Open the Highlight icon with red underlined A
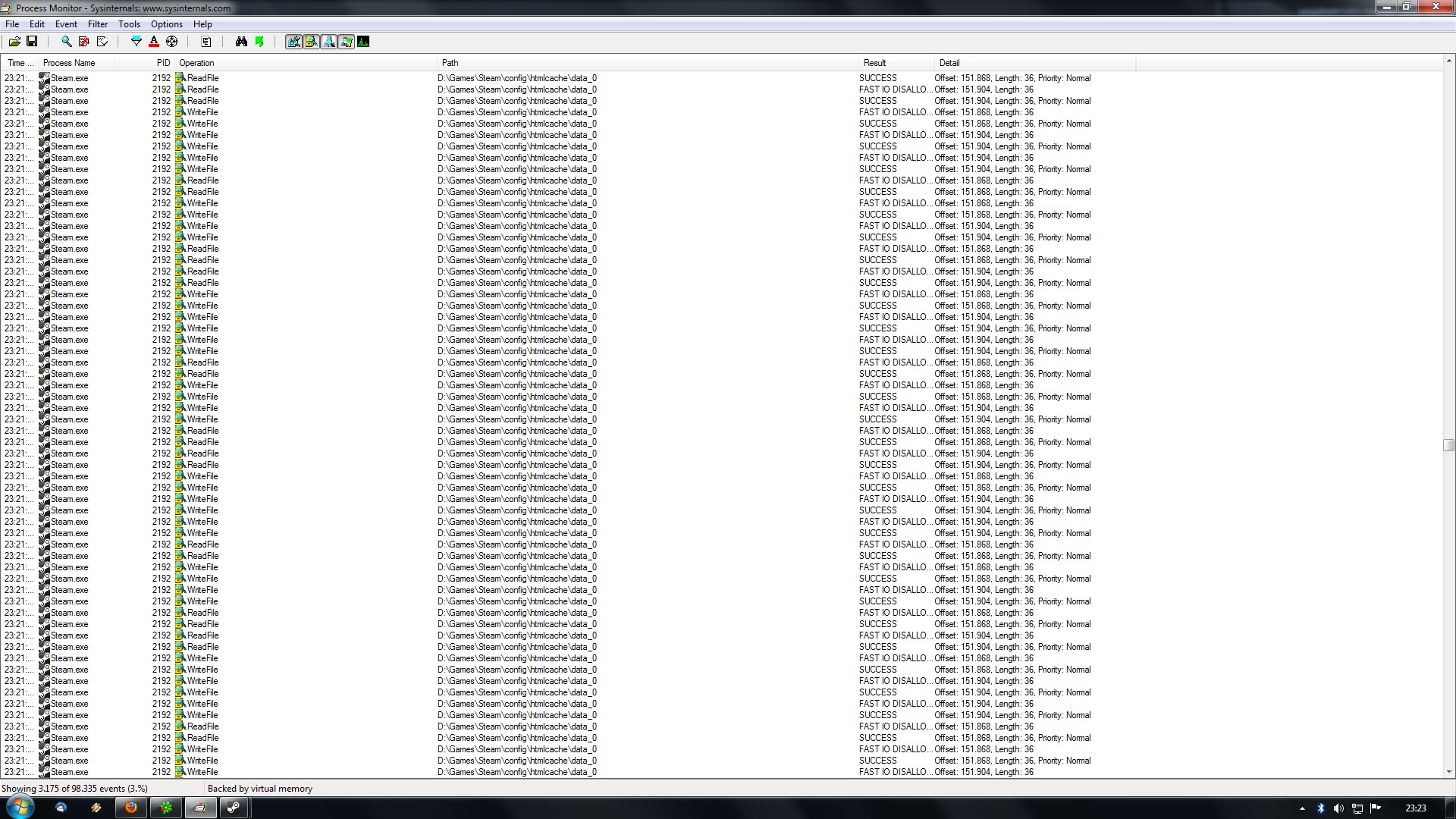The image size is (1456, 819). click(x=154, y=42)
